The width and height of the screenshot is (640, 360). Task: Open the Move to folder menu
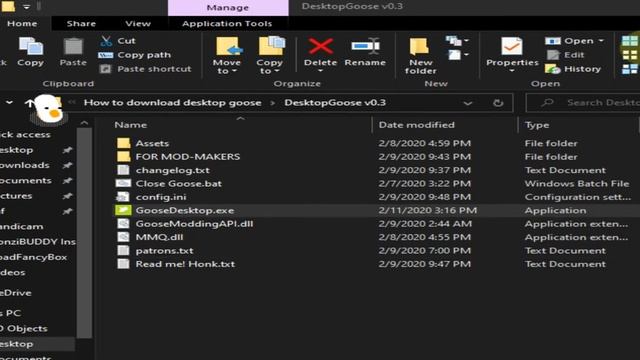click(x=227, y=56)
